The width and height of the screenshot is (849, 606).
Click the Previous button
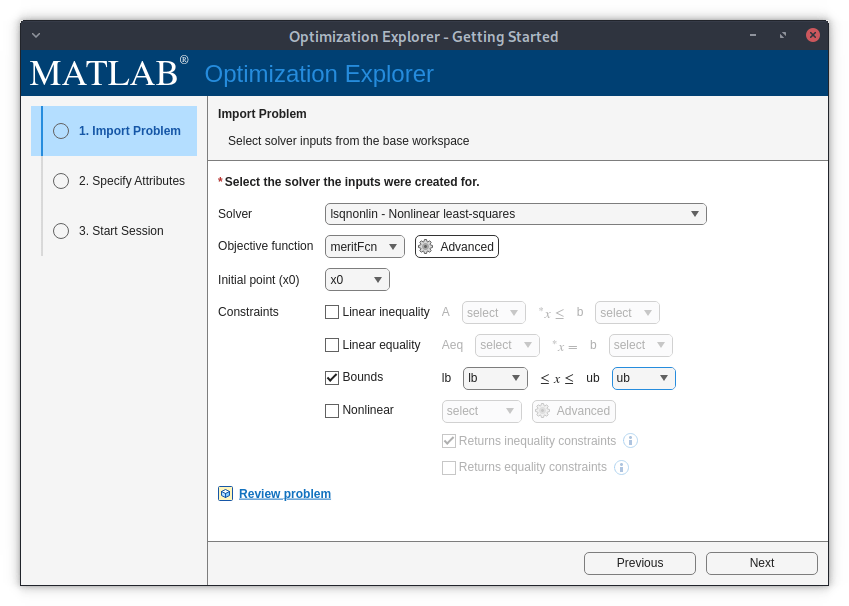tap(639, 562)
